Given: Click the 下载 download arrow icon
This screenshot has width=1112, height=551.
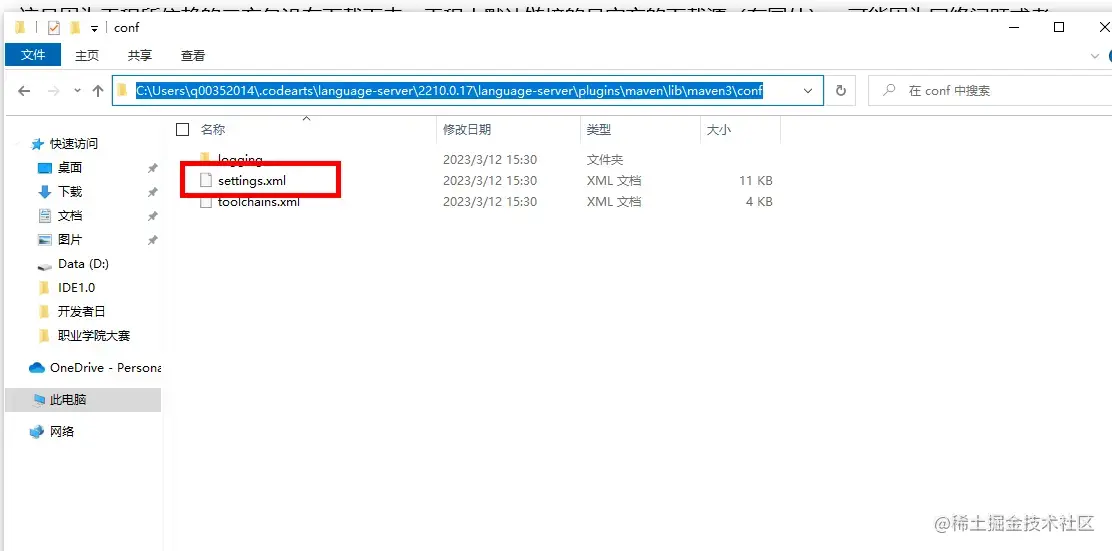Looking at the screenshot, I should click(45, 191).
